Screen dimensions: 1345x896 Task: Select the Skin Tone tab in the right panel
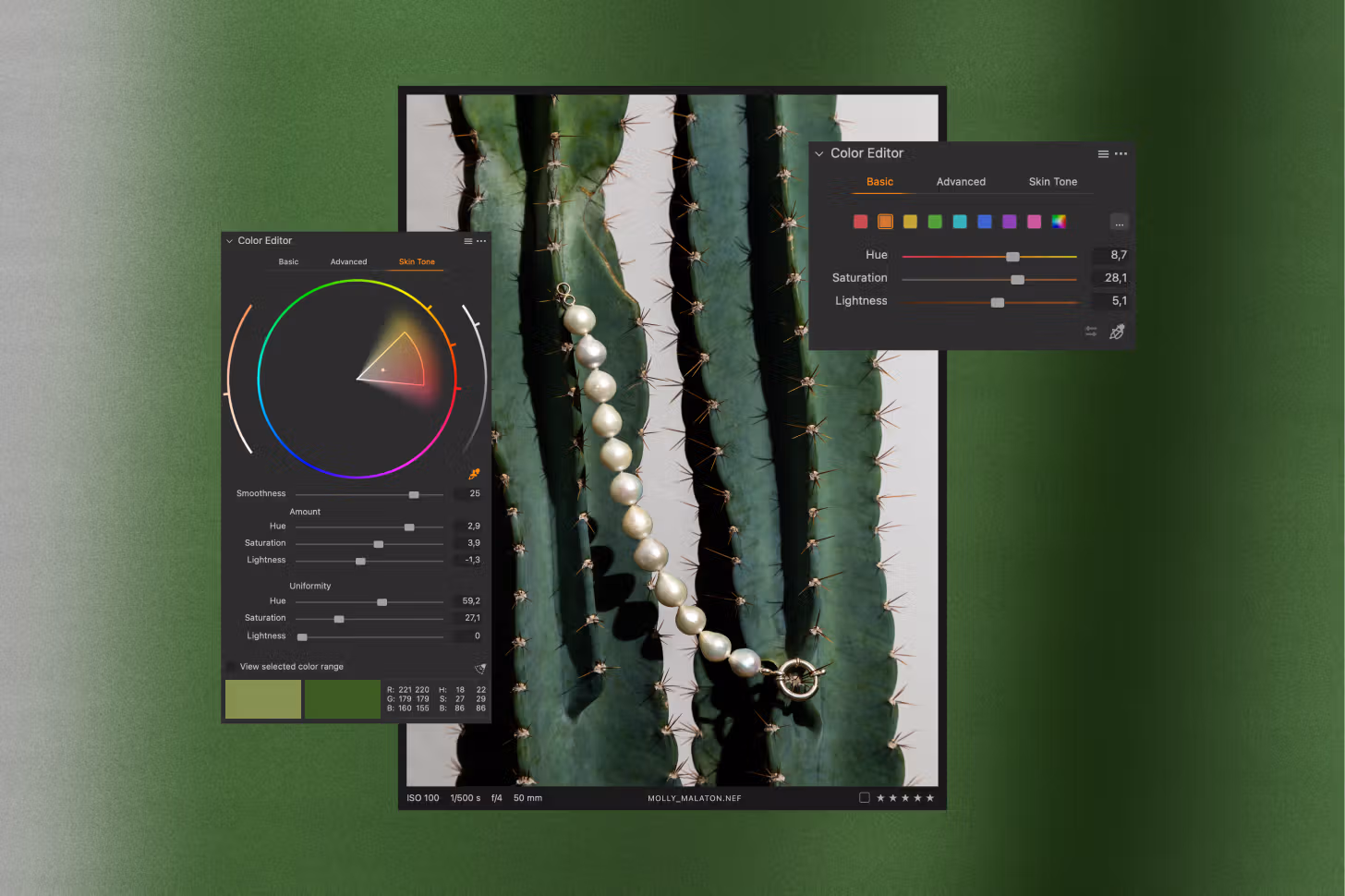point(1052,182)
